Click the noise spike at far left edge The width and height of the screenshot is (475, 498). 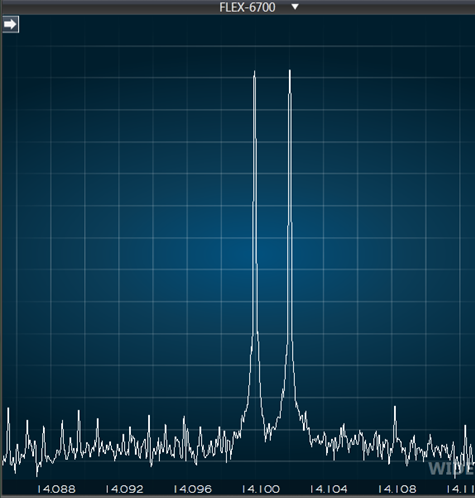tap(8, 409)
